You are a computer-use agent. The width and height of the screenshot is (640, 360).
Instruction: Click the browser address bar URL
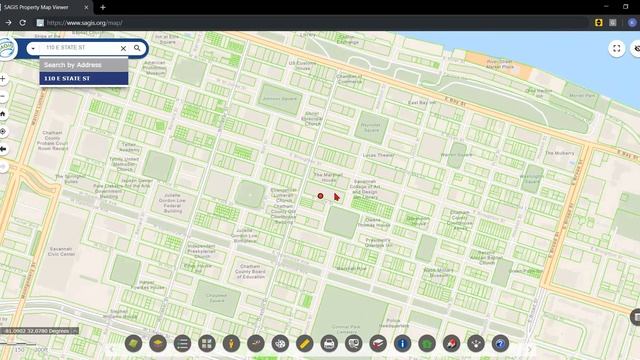tap(84, 23)
